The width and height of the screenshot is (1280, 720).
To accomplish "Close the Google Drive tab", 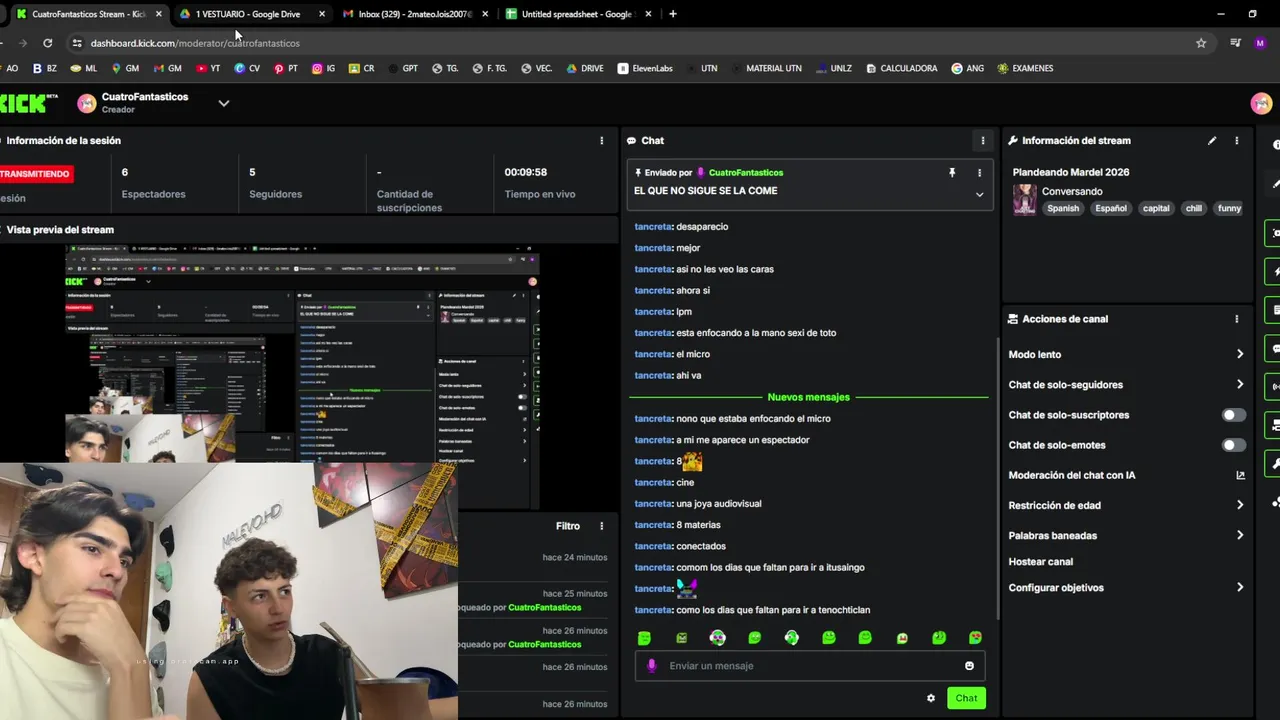I will [321, 14].
